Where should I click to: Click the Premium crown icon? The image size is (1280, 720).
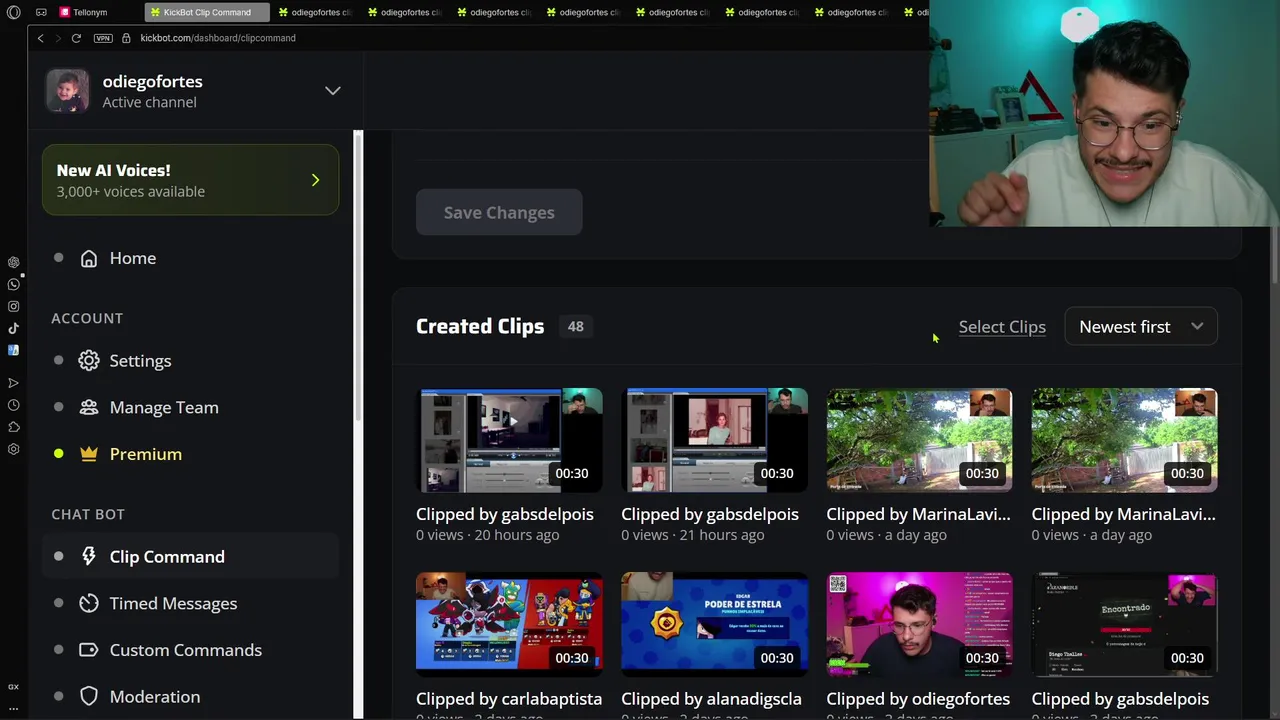[x=89, y=454]
